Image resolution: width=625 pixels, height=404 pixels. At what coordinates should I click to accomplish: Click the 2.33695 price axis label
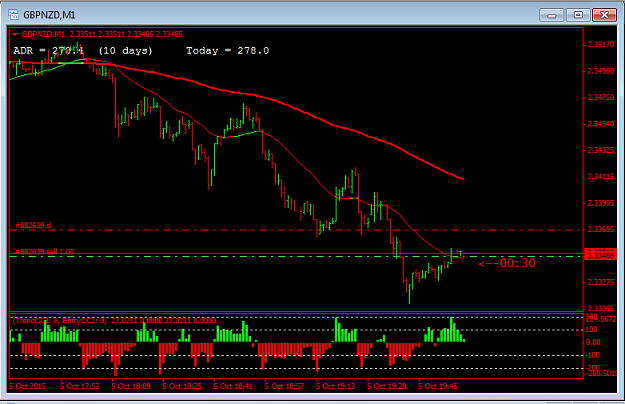tap(601, 229)
